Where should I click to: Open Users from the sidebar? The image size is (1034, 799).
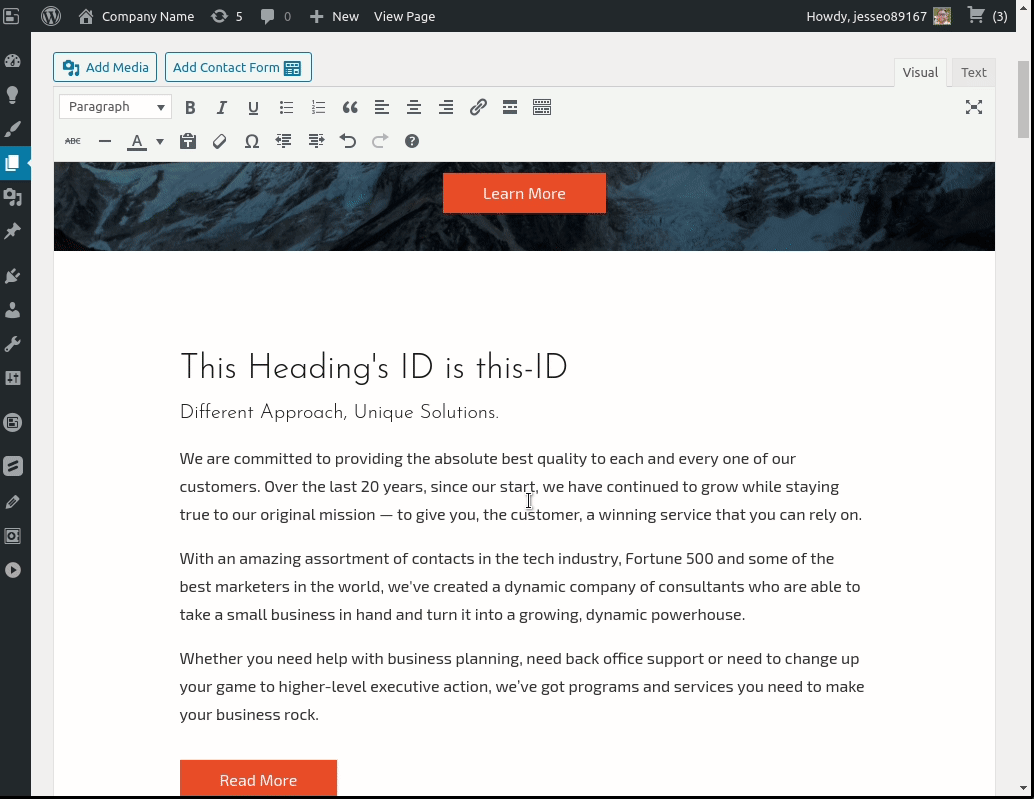tap(13, 310)
